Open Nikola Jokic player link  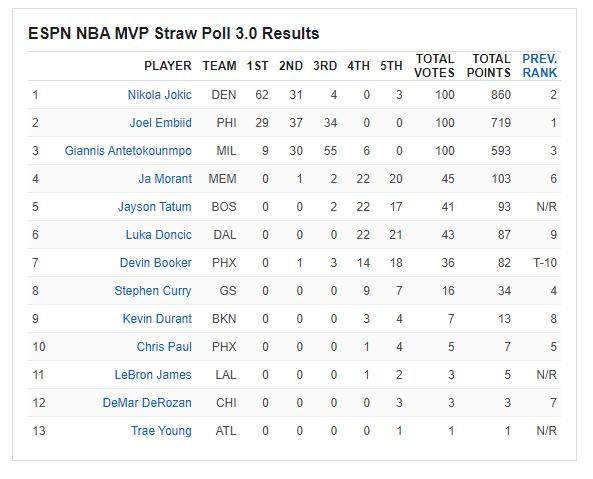(x=160, y=95)
